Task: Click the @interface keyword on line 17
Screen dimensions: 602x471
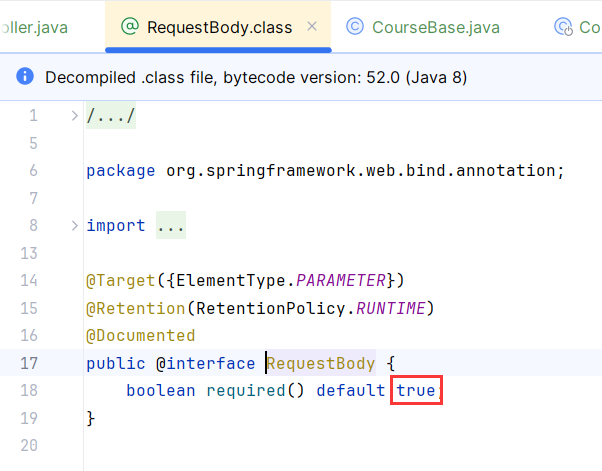Action: tap(206, 363)
